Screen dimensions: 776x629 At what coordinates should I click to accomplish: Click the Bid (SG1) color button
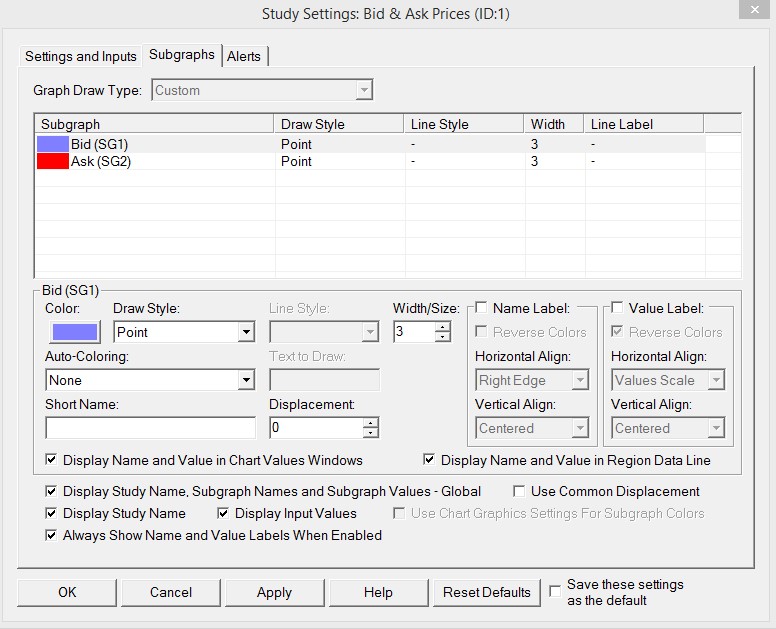pos(72,332)
